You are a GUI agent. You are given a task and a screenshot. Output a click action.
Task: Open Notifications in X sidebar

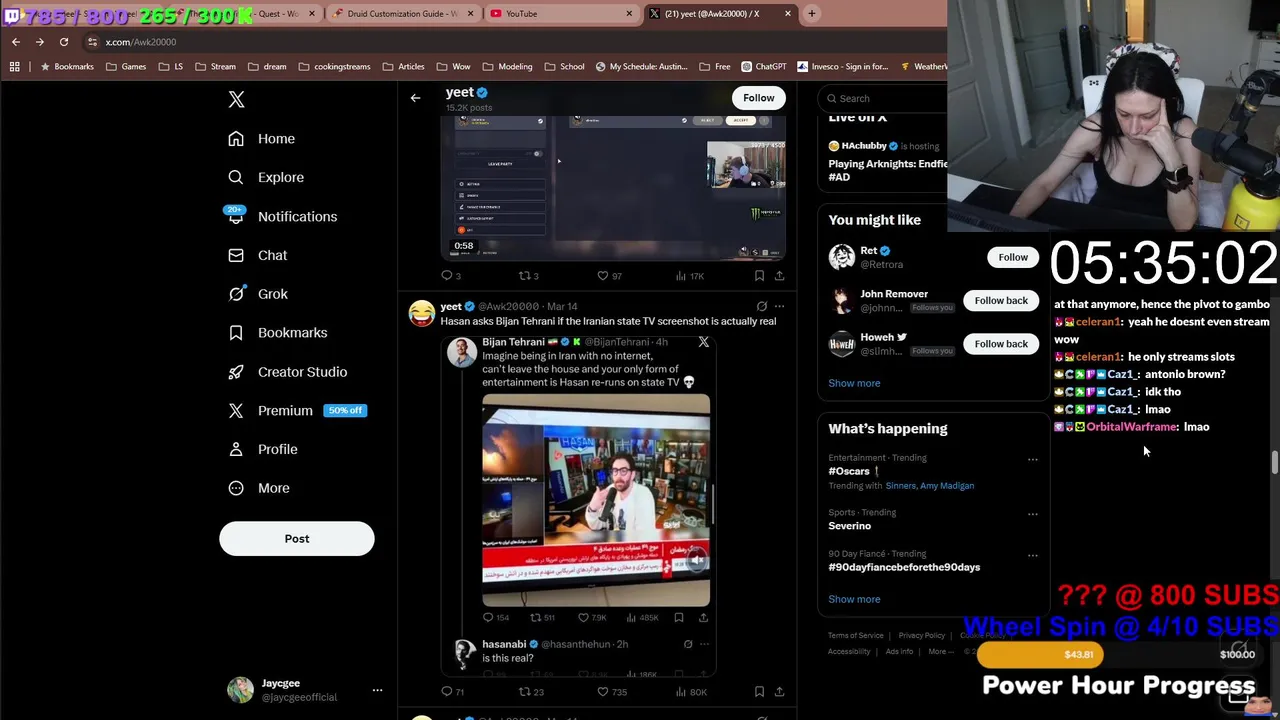pos(282,216)
